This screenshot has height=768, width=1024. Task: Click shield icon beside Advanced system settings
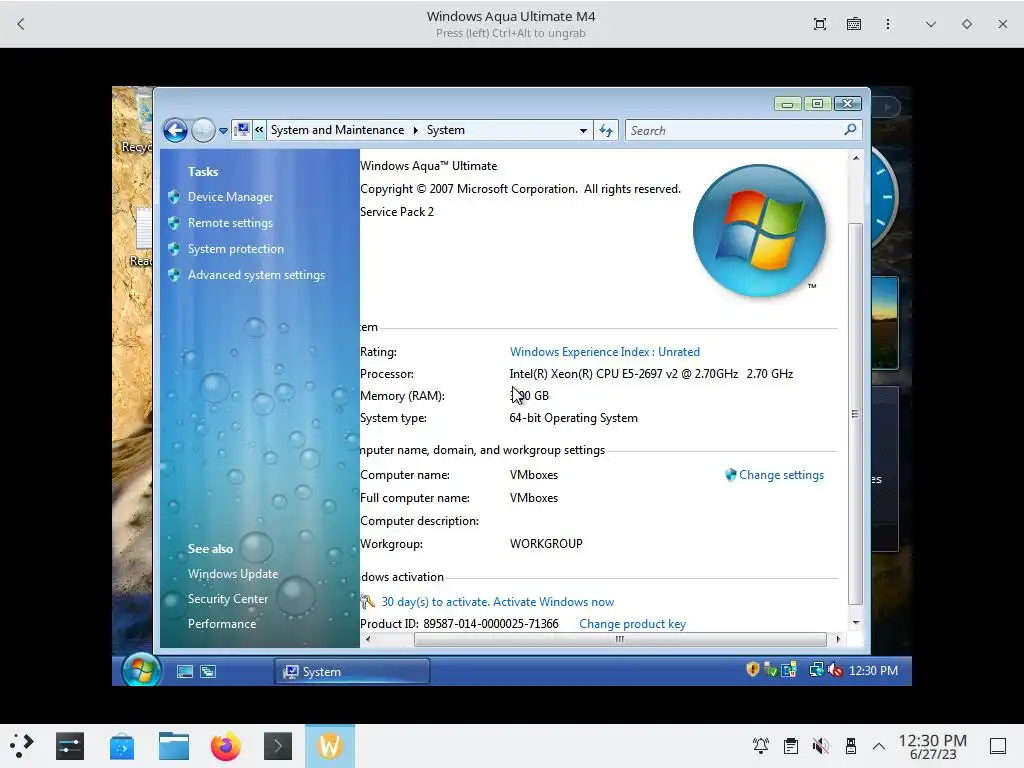click(174, 275)
